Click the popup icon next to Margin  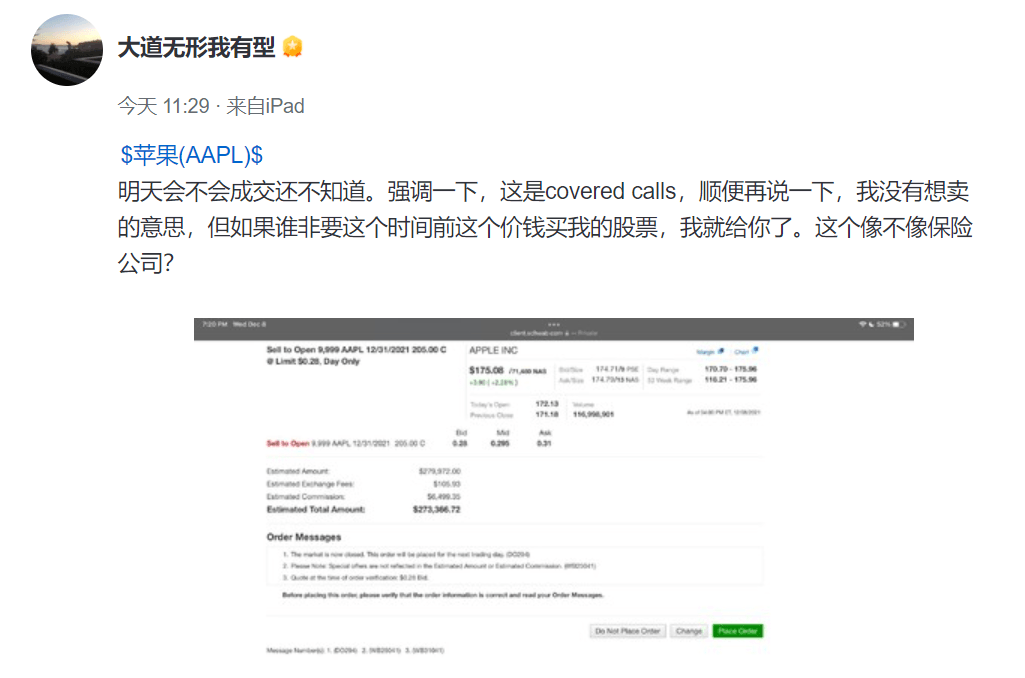720,351
